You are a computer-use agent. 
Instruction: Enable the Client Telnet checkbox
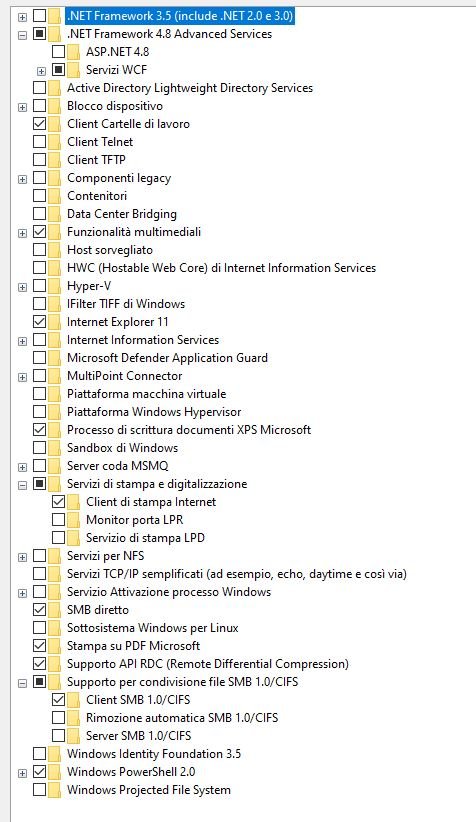39,142
